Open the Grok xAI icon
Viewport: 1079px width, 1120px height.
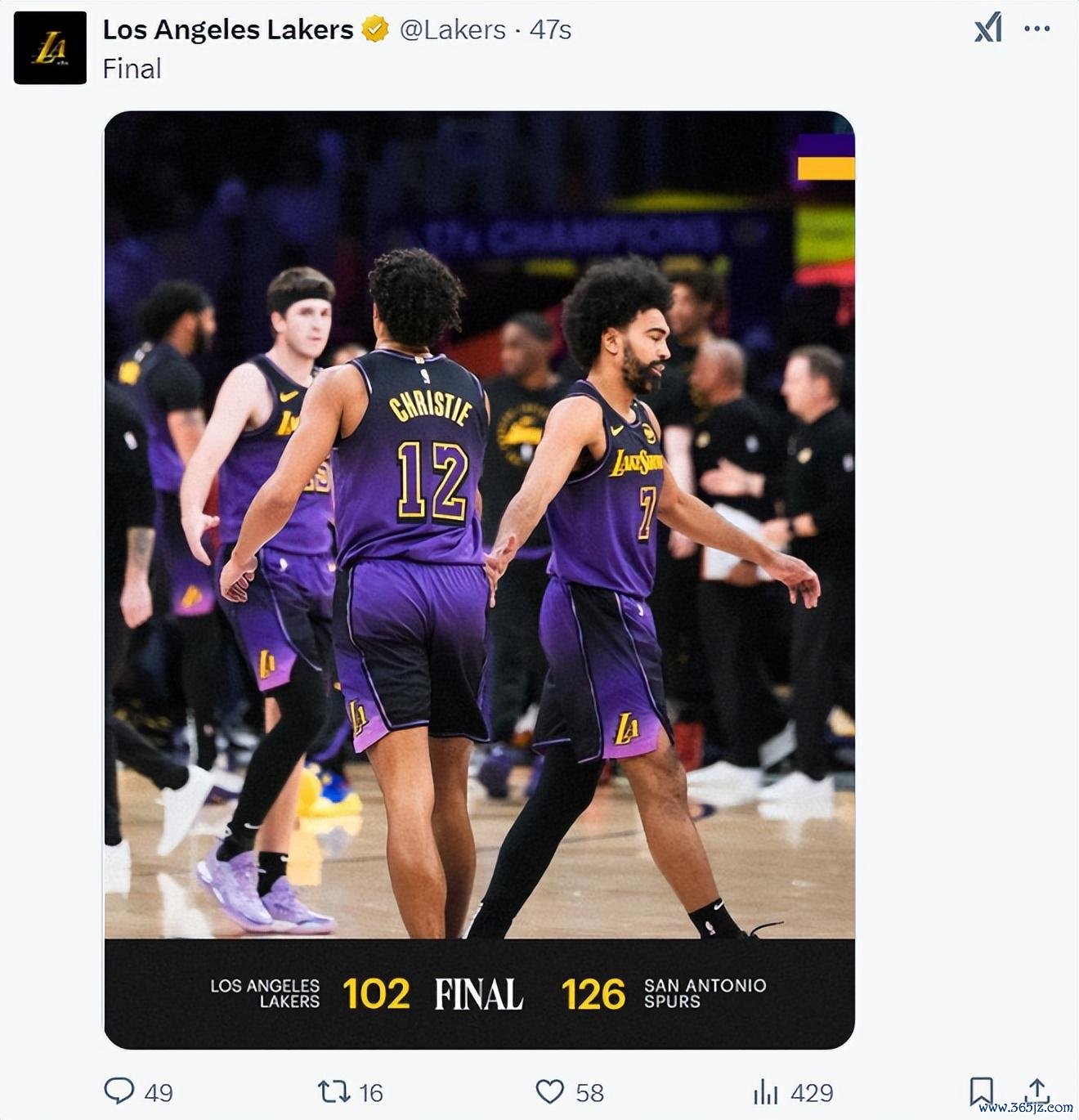[987, 29]
